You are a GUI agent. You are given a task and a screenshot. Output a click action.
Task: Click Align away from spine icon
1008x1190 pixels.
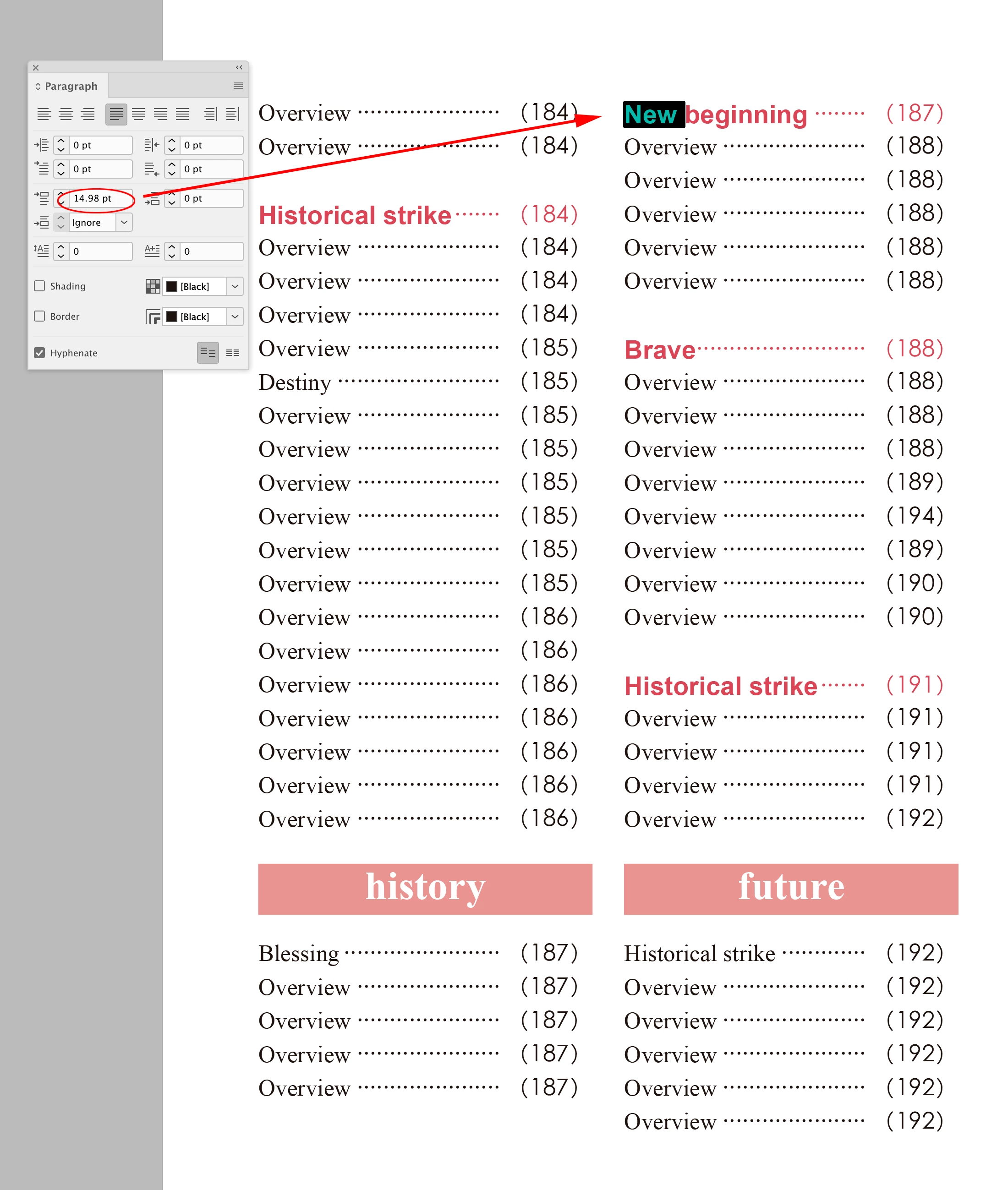point(233,114)
